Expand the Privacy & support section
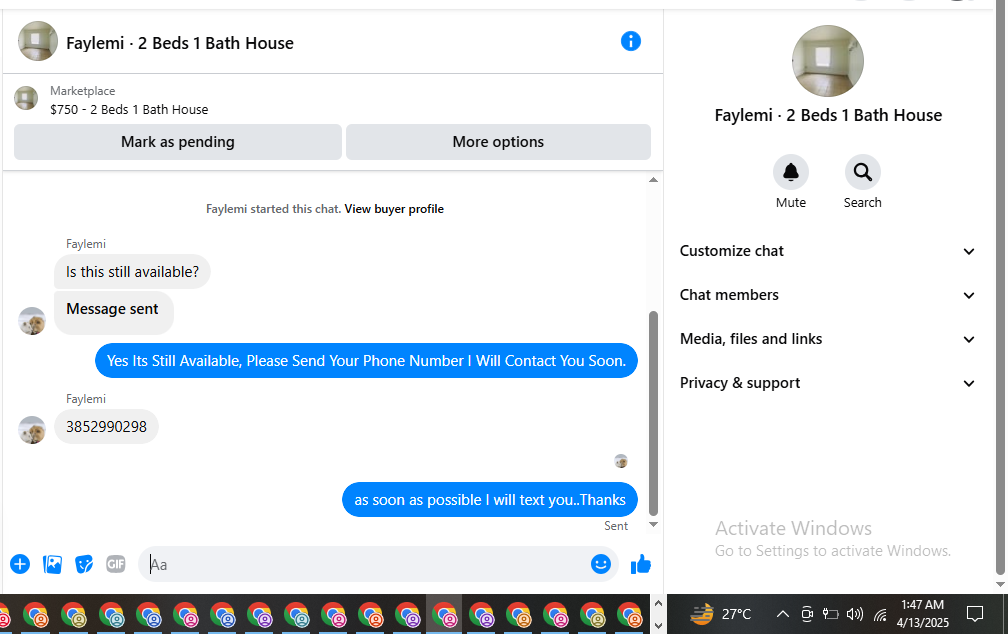The image size is (1008, 634). click(828, 383)
